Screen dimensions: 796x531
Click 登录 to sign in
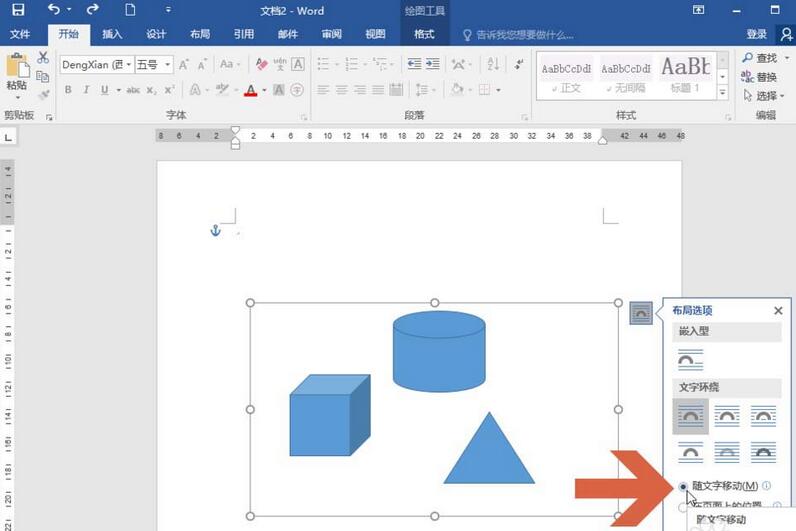(757, 34)
